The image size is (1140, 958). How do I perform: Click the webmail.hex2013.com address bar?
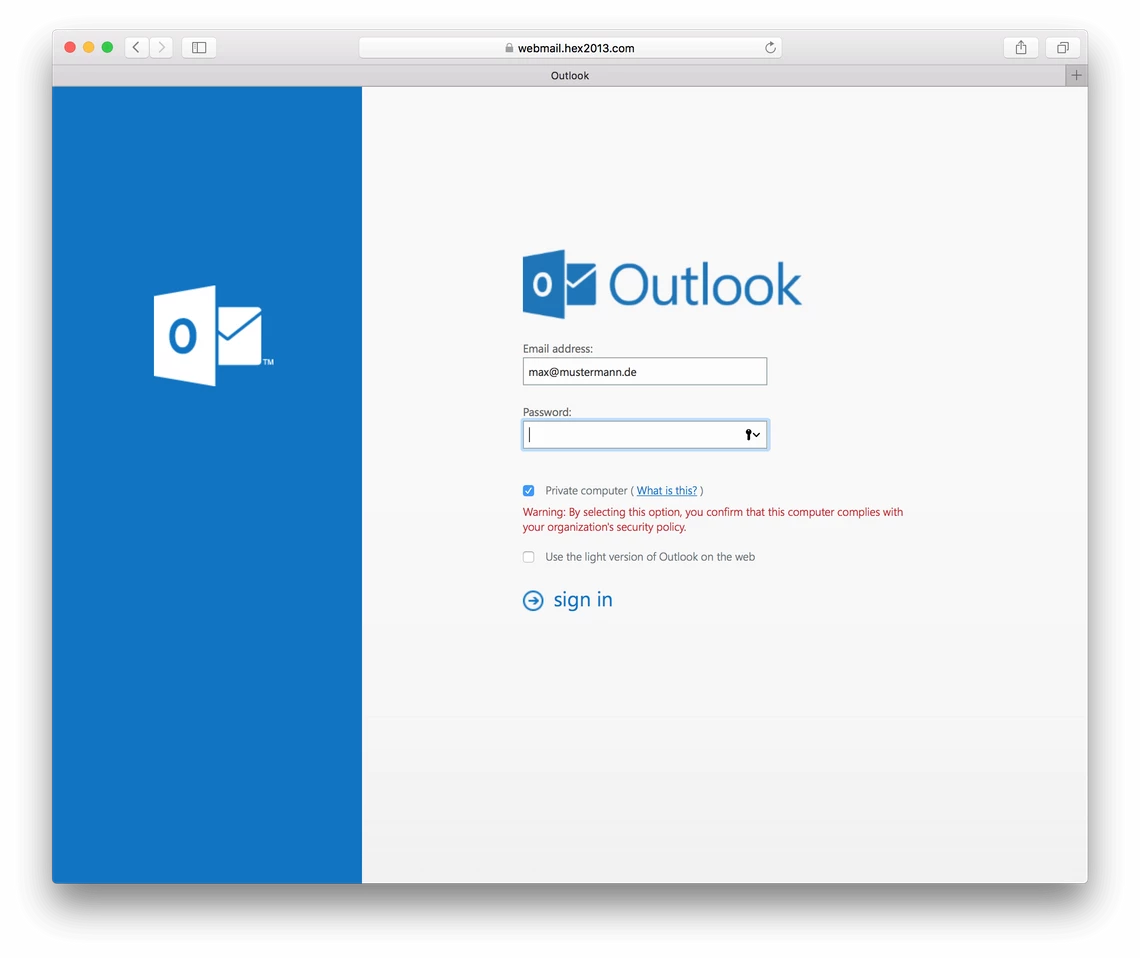coord(570,48)
